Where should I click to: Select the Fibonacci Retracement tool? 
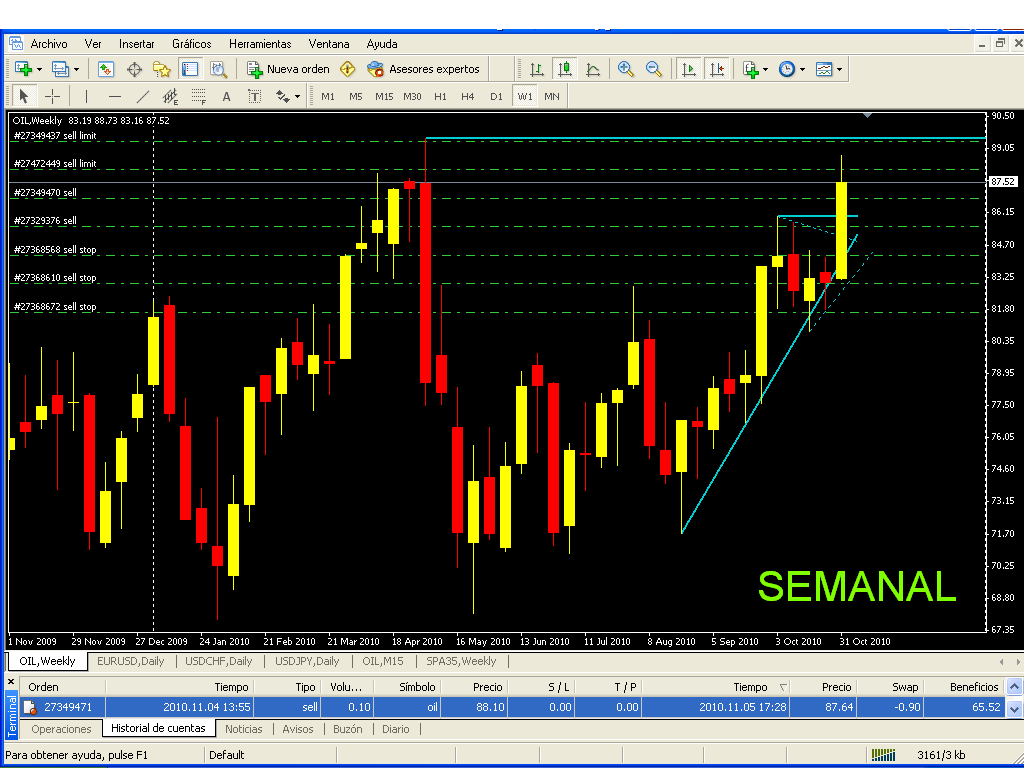tap(199, 97)
